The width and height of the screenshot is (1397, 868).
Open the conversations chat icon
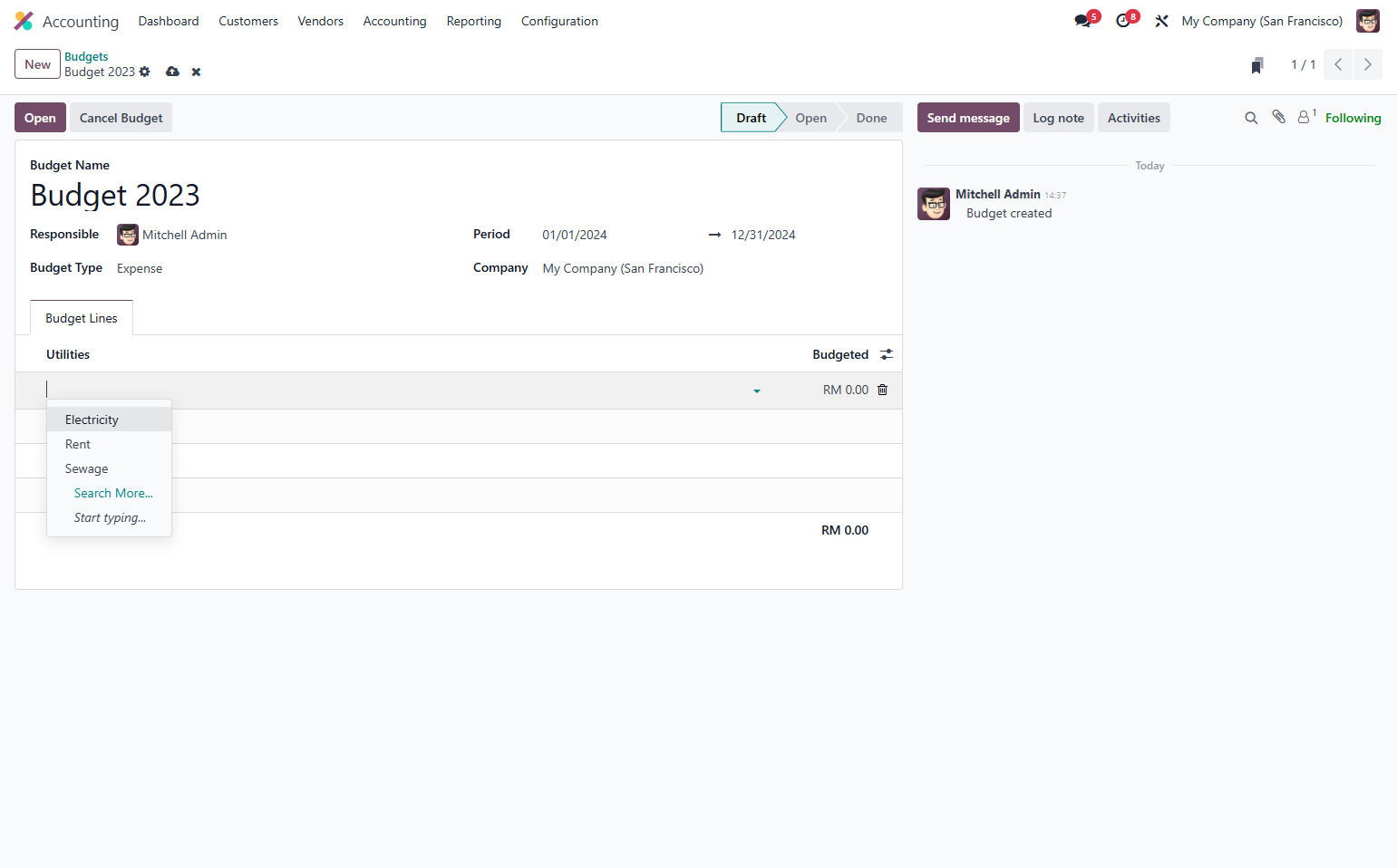click(1084, 20)
